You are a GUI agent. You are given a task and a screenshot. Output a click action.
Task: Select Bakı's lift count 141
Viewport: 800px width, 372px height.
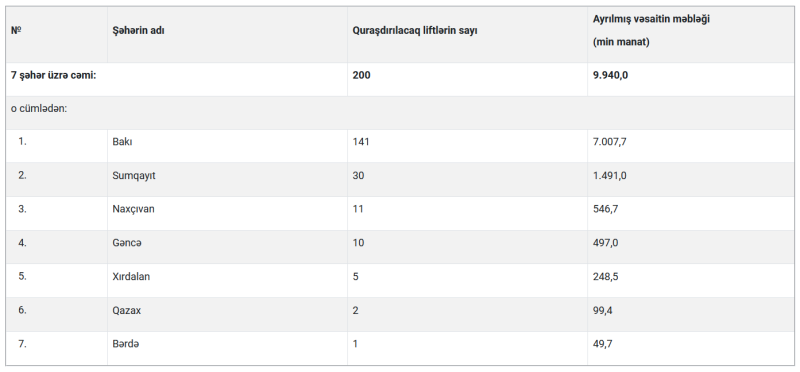(x=360, y=142)
